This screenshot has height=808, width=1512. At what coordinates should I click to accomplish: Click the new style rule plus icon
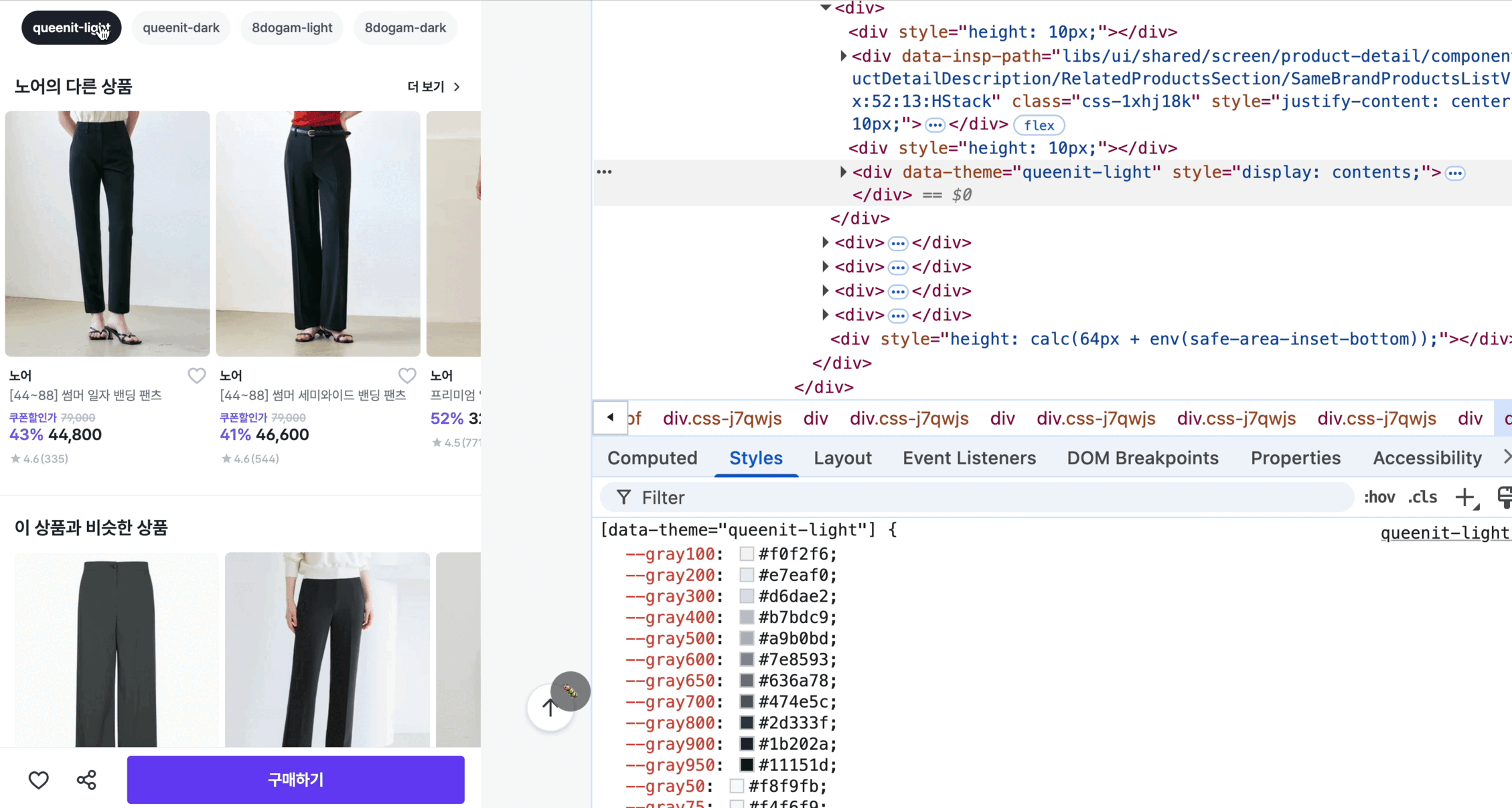tap(1466, 497)
